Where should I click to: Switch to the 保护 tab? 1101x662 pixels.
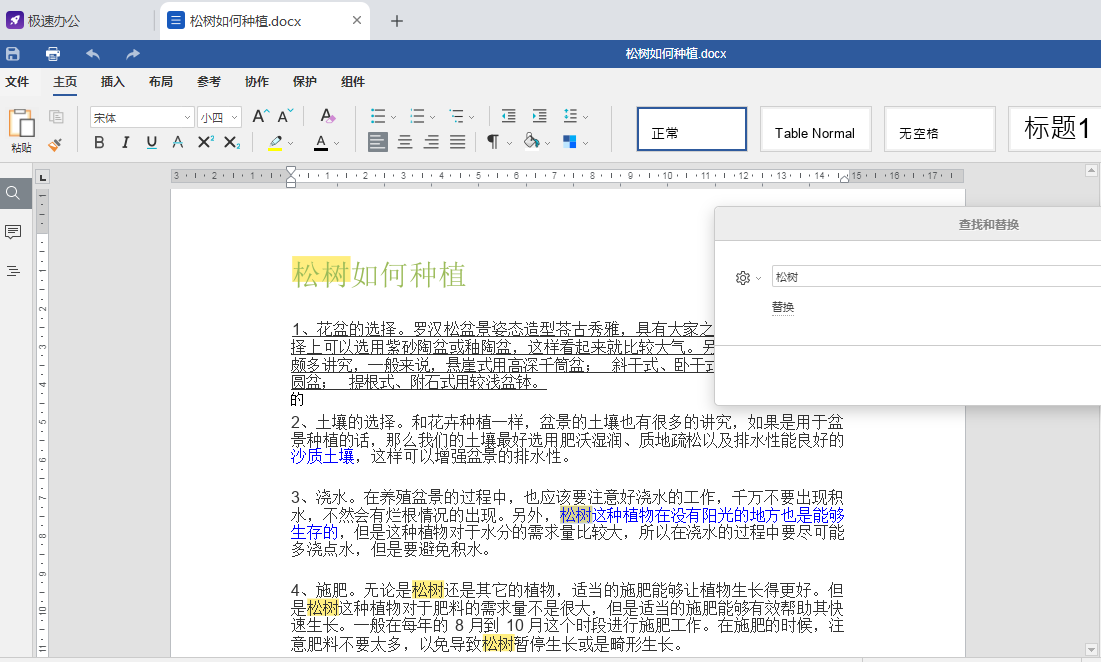click(305, 82)
